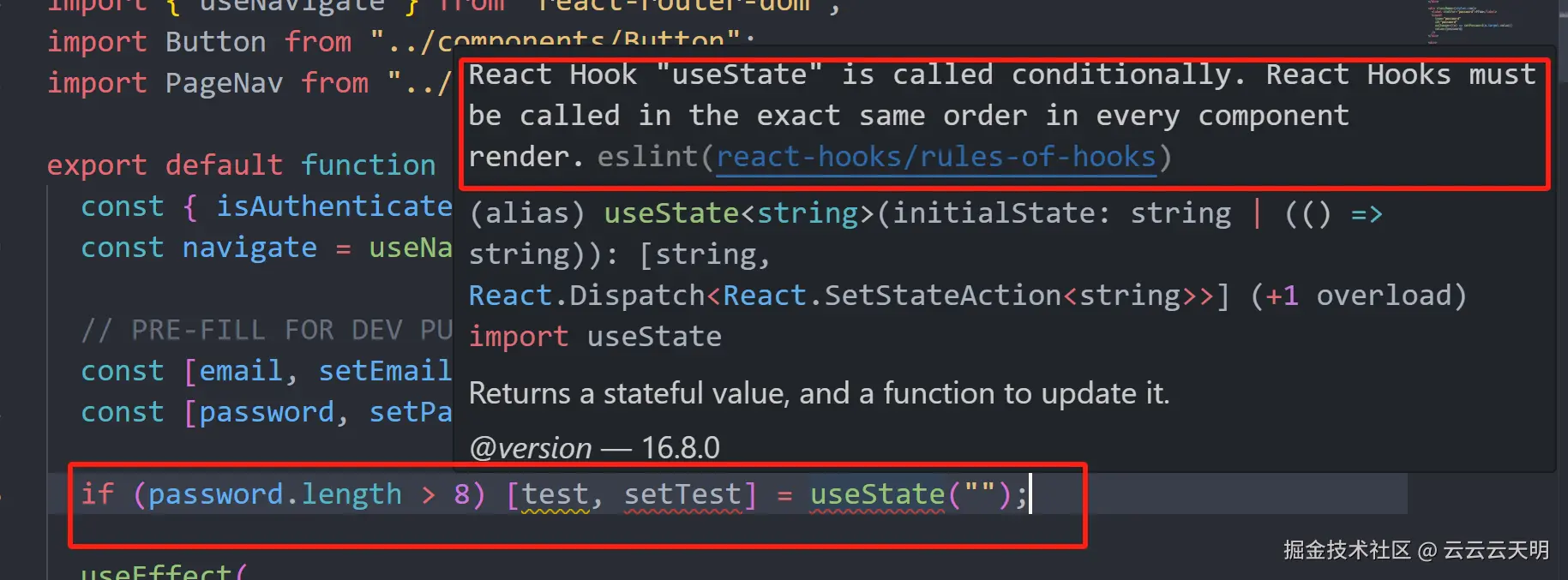The image size is (1568, 580).
Task: Click the React.Dispatch type in tooltip signature
Action: (586, 296)
